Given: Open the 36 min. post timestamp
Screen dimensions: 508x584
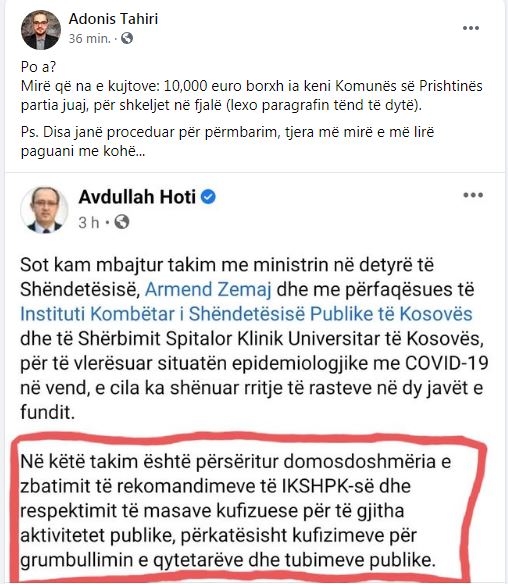Looking at the screenshot, I should tap(89, 38).
